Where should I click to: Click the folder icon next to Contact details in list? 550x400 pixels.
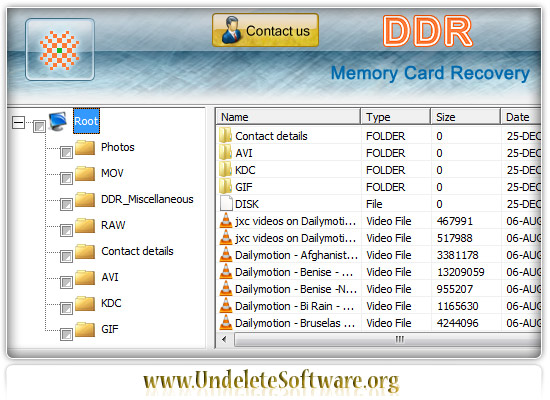(x=226, y=135)
